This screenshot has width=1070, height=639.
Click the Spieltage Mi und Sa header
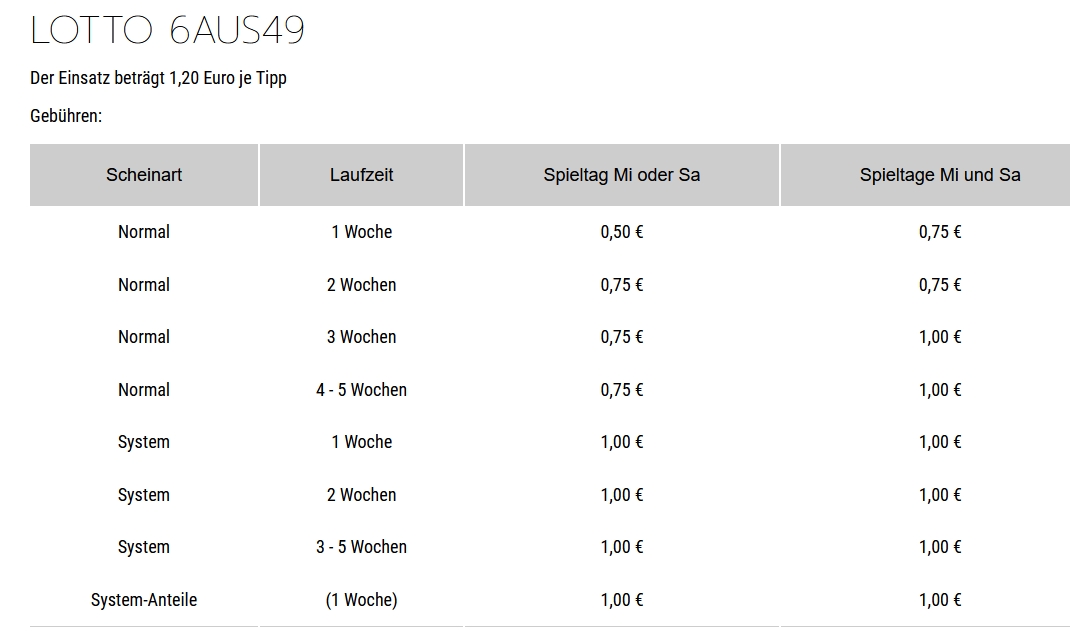coord(940,175)
